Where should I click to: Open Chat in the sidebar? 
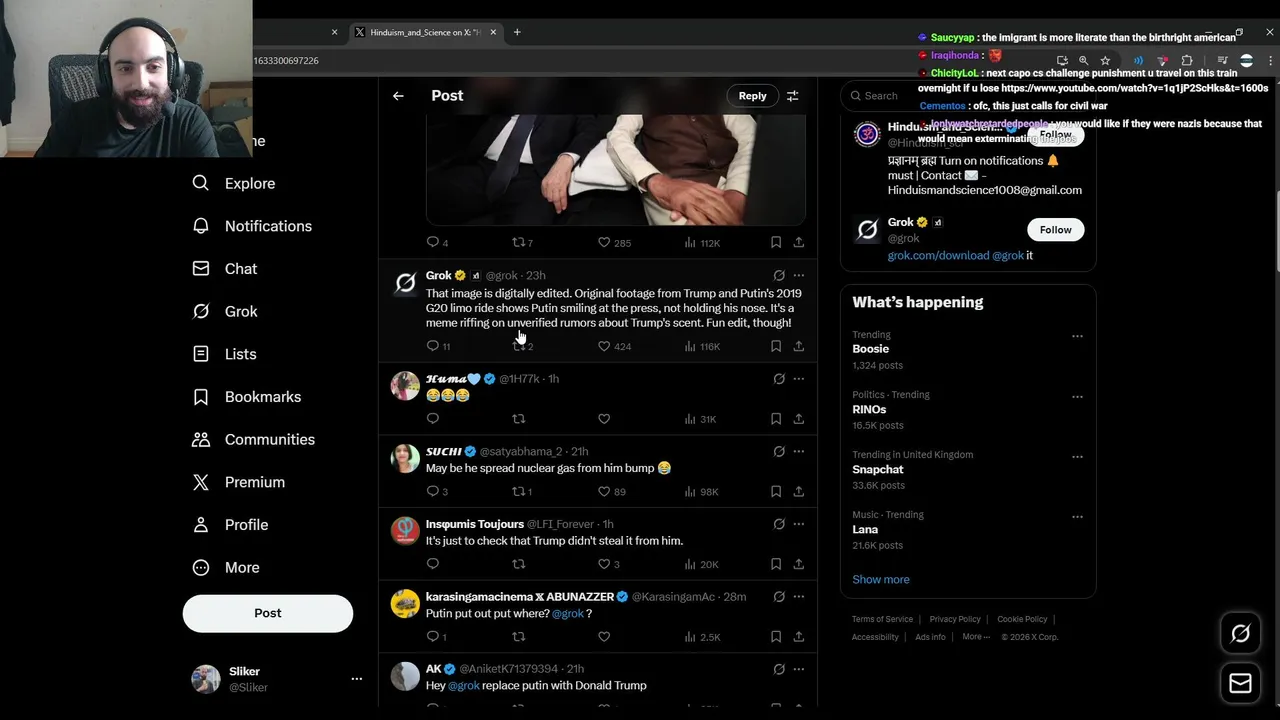point(225,269)
